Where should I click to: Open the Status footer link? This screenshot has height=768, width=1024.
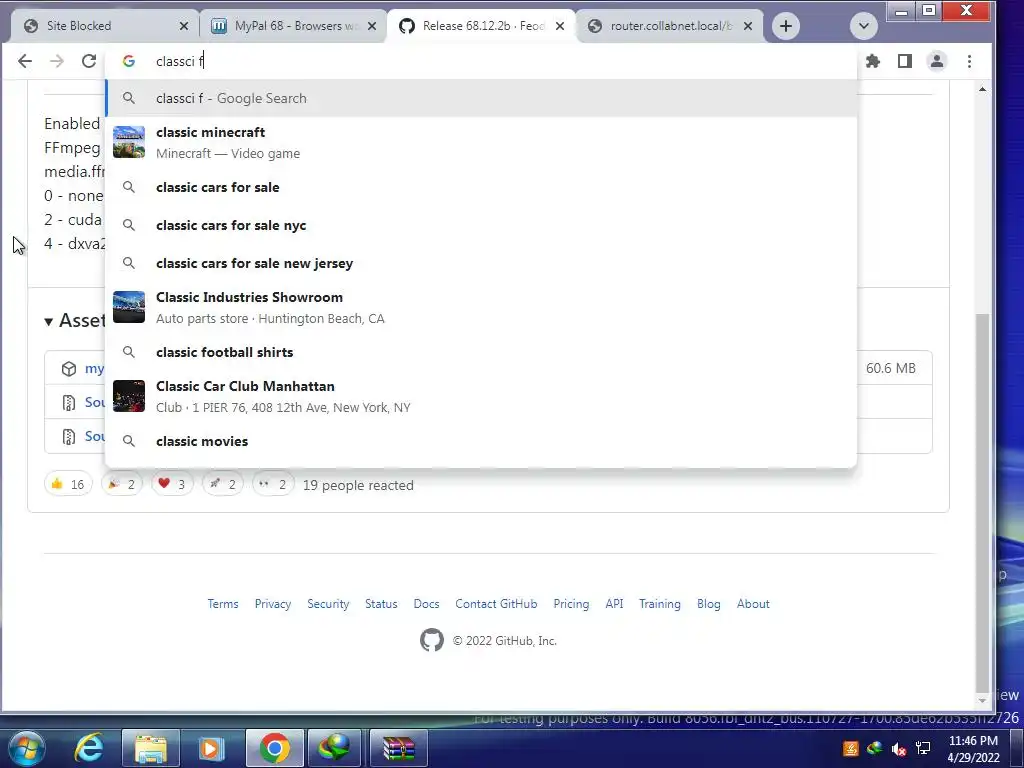[x=381, y=604]
